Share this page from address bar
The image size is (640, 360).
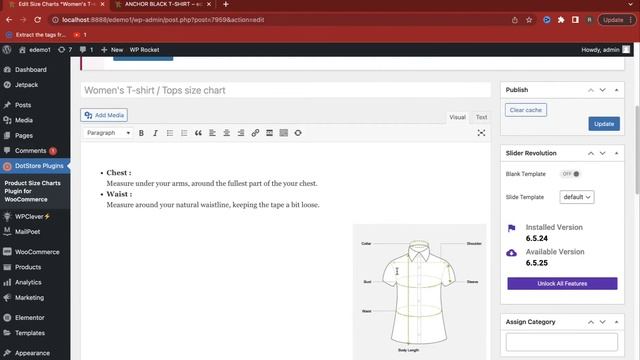pyautogui.click(x=515, y=20)
